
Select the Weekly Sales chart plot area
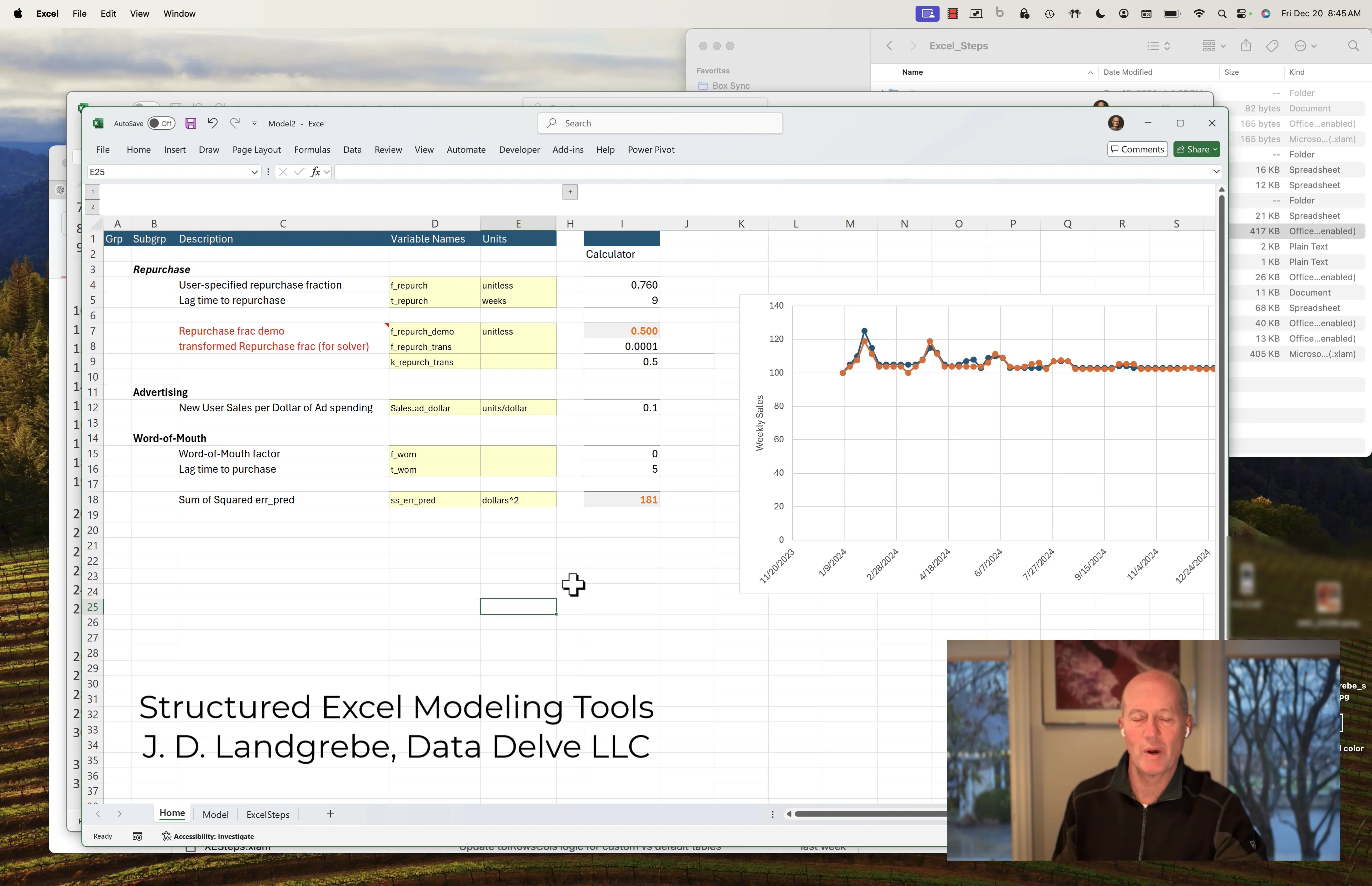tap(1003, 422)
